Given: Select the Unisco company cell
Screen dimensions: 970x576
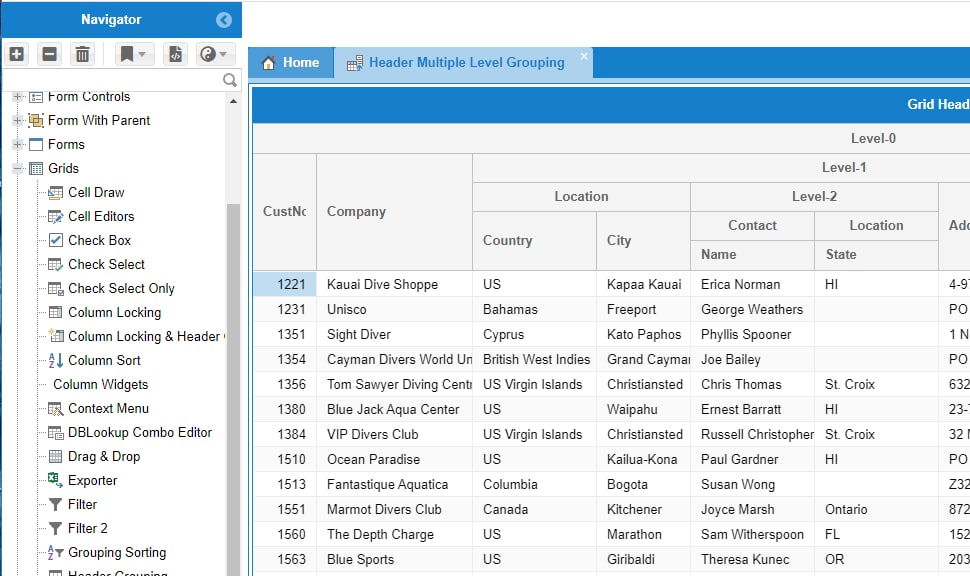Looking at the screenshot, I should click(395, 309).
